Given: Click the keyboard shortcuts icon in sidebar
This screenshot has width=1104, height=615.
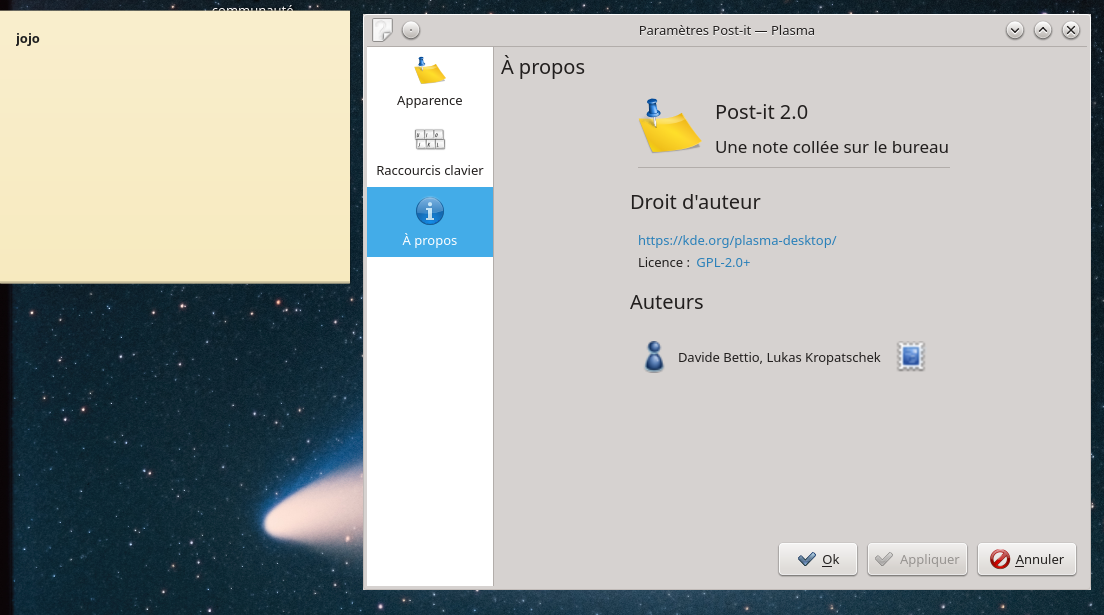Looking at the screenshot, I should point(429,139).
